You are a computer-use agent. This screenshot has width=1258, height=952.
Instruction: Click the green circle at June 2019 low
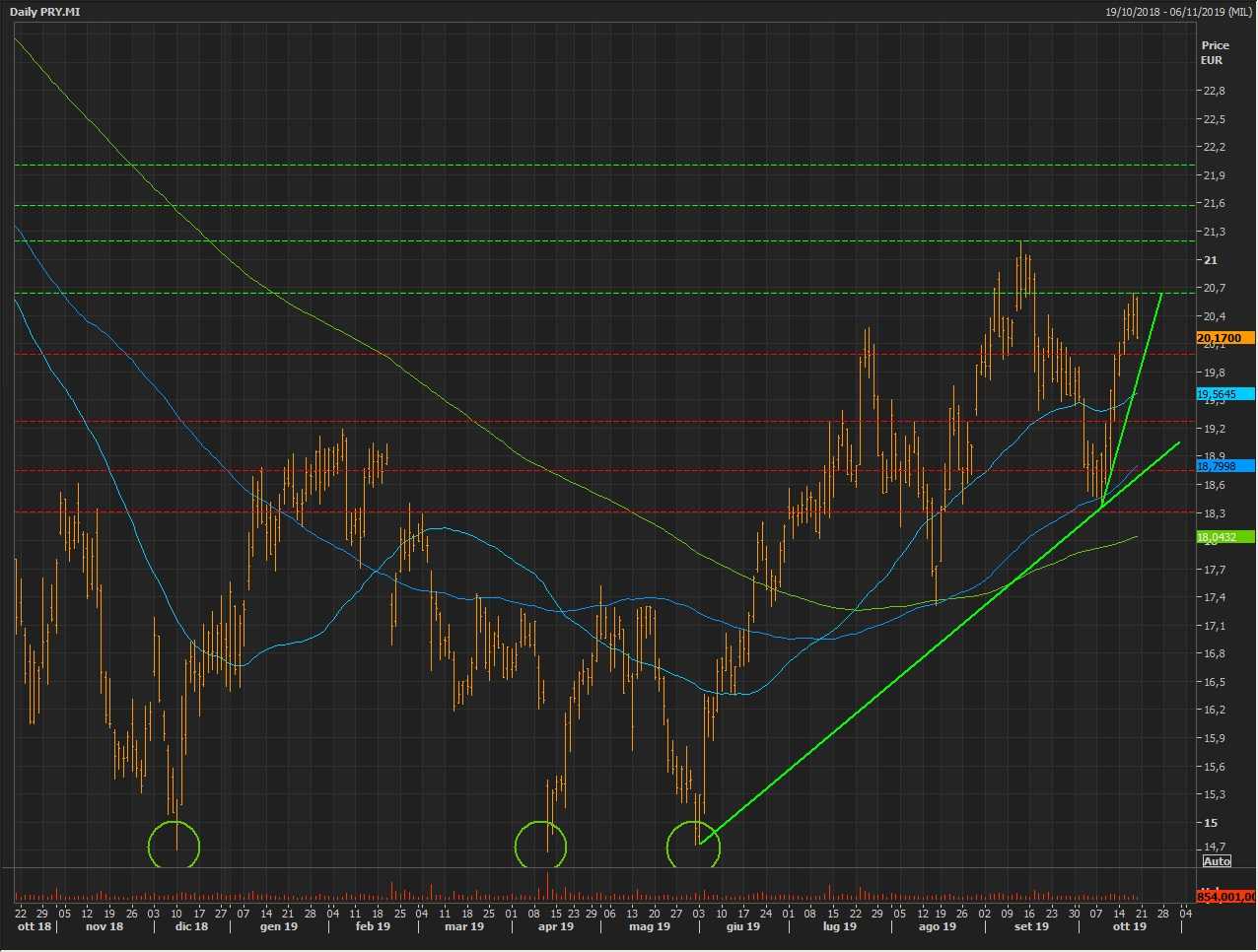click(x=693, y=846)
